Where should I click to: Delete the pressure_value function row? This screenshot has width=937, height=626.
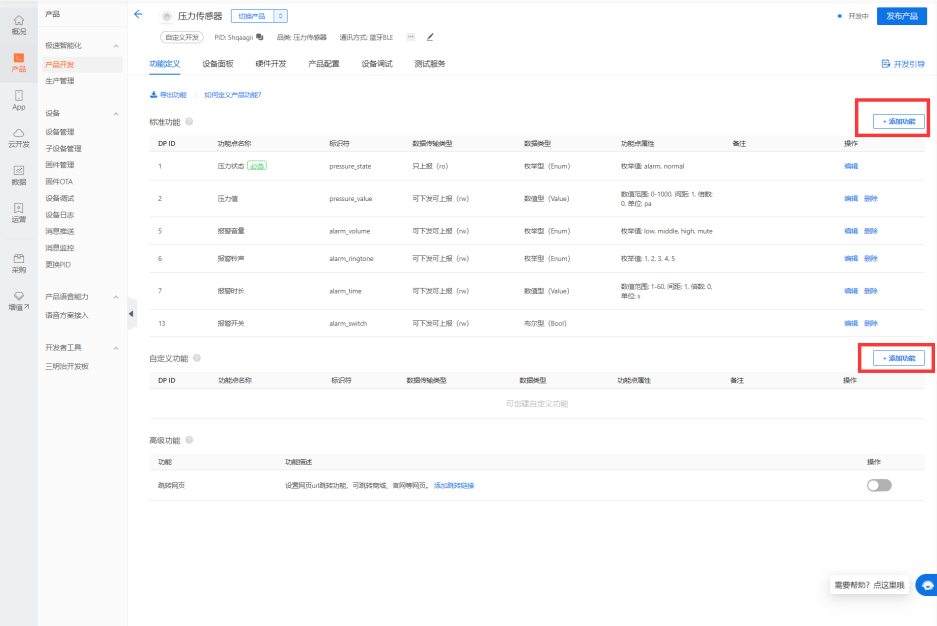click(x=871, y=198)
